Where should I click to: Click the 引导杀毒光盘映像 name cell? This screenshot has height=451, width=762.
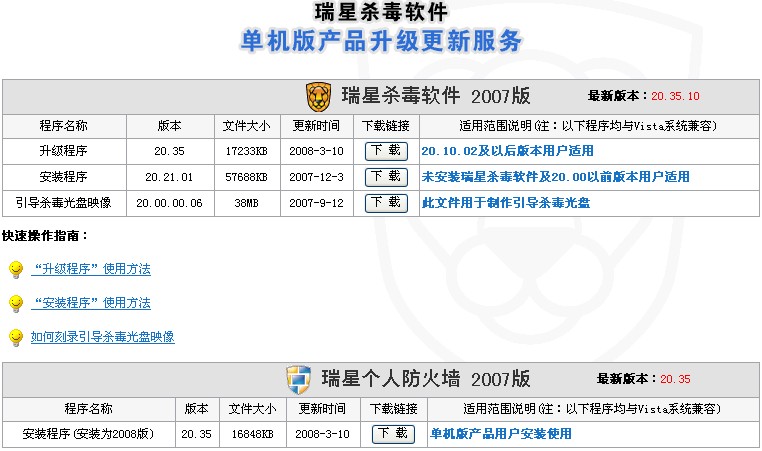(x=64, y=203)
